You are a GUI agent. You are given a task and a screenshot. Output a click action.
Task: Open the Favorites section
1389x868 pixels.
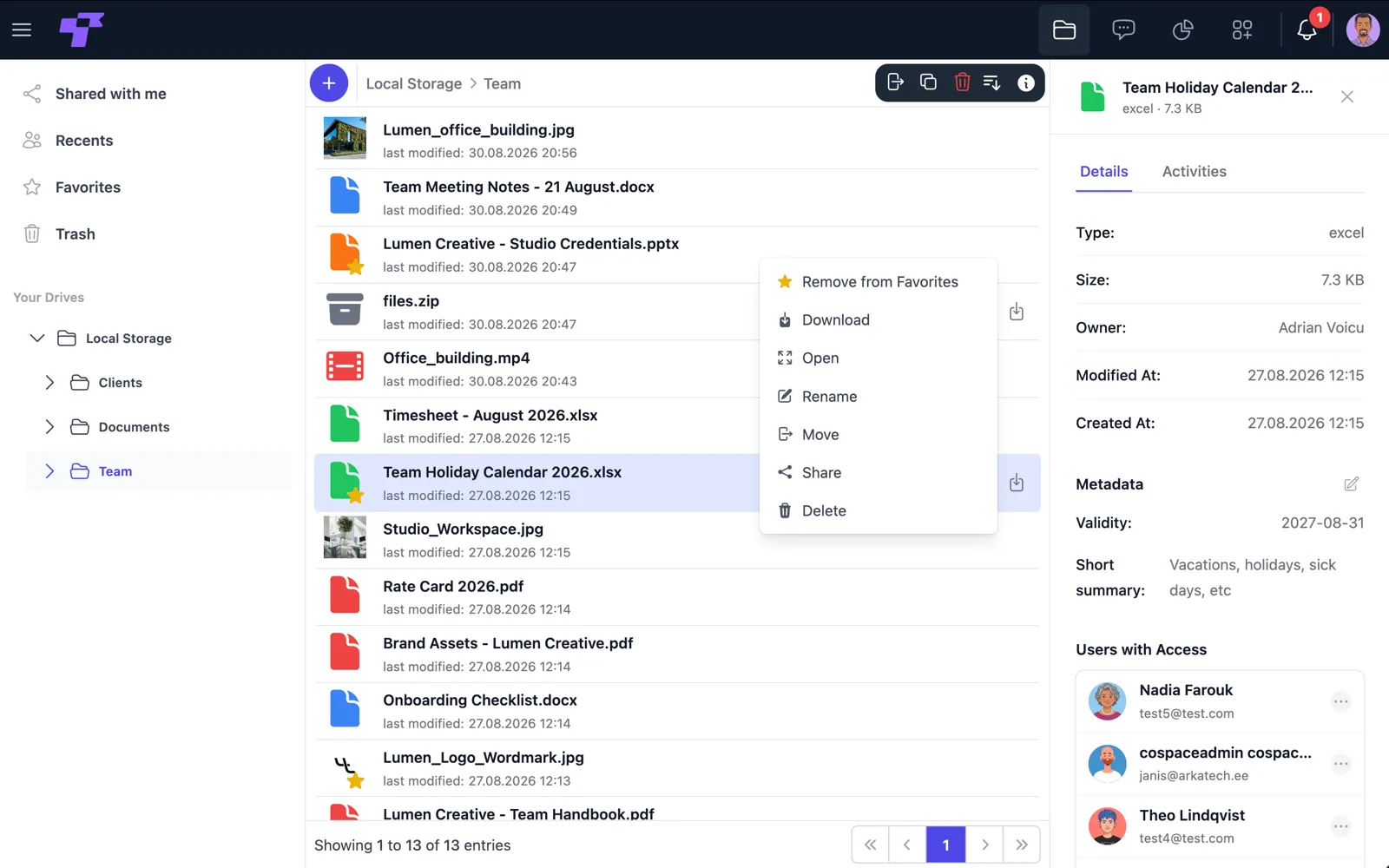pyautogui.click(x=88, y=187)
